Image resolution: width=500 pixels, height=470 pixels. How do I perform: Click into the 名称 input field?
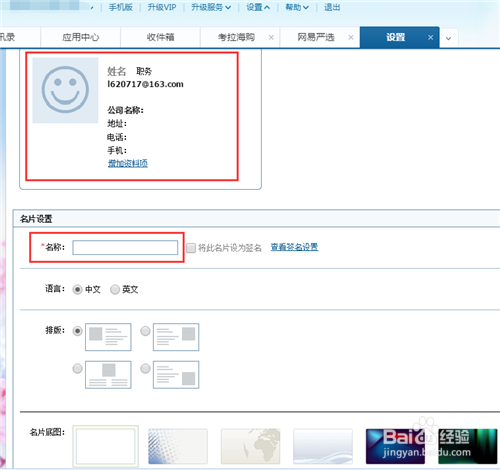125,248
